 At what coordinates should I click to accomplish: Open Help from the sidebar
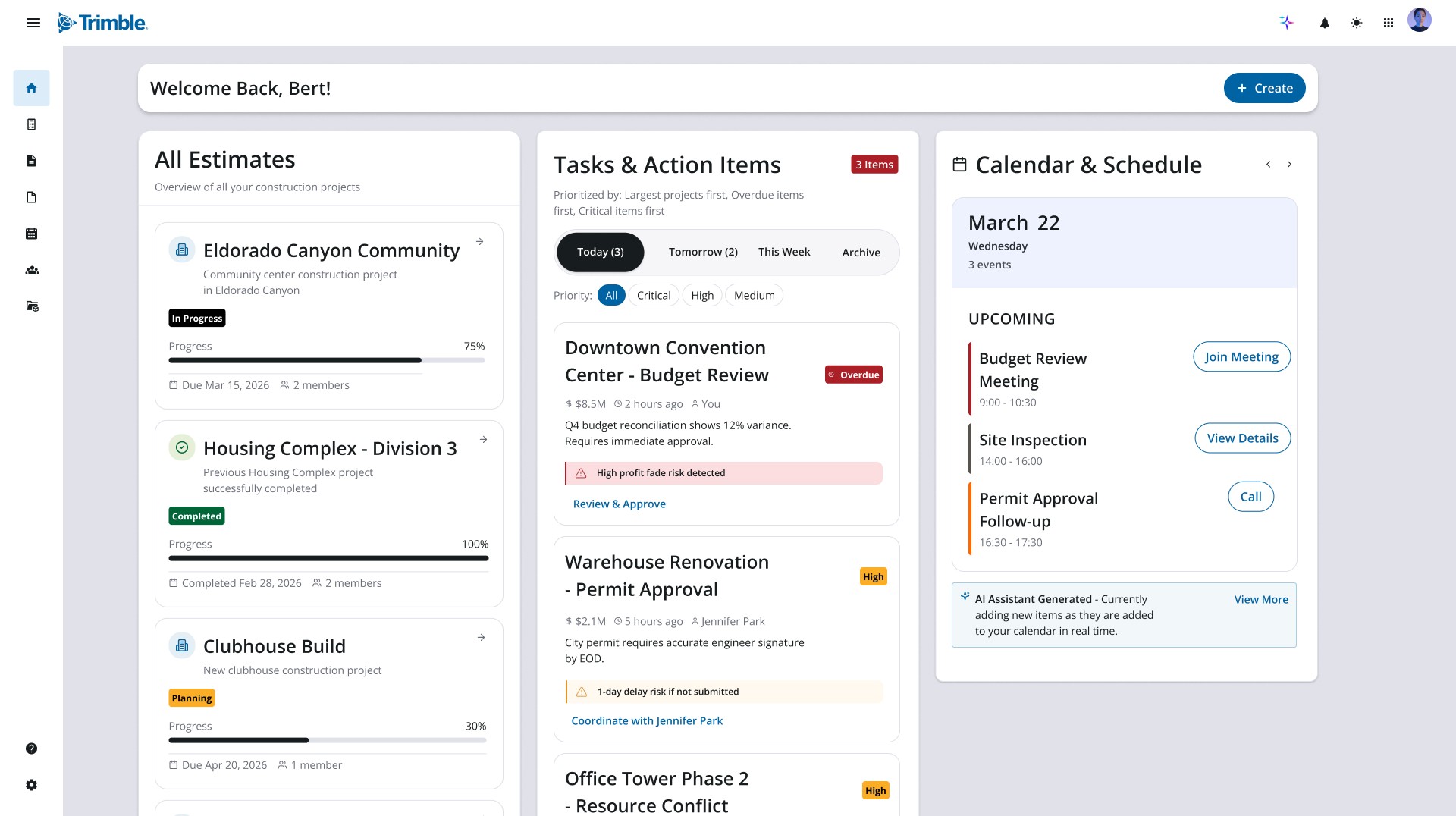tap(31, 749)
